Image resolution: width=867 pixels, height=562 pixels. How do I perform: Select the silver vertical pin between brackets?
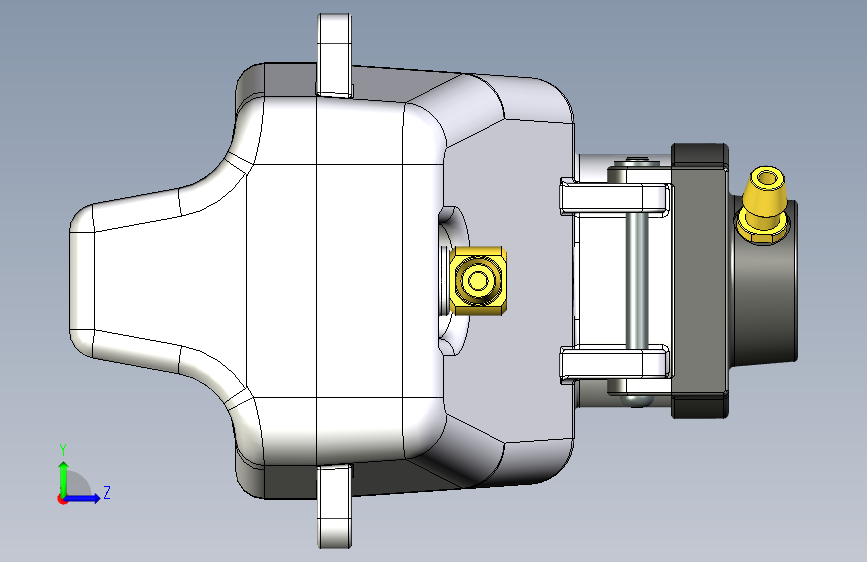[637, 280]
